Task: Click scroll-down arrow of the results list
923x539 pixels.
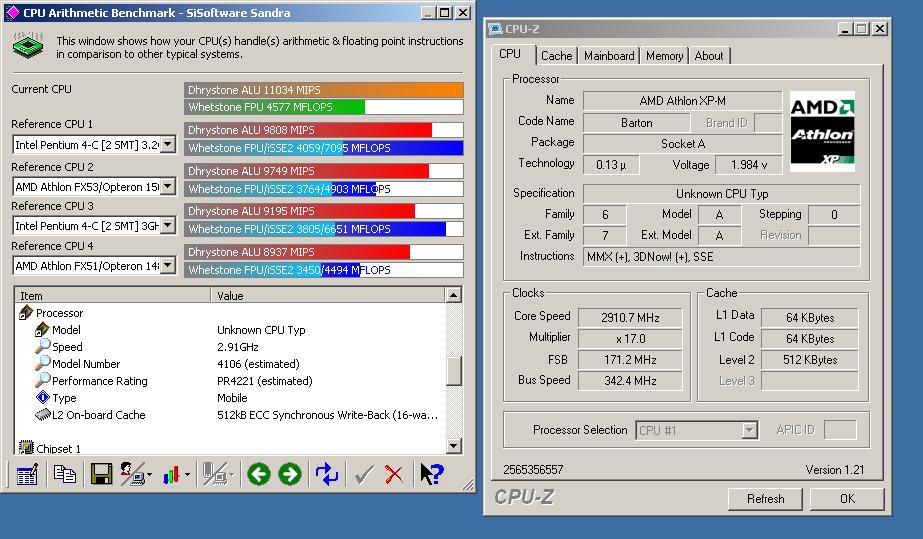Action: (453, 446)
